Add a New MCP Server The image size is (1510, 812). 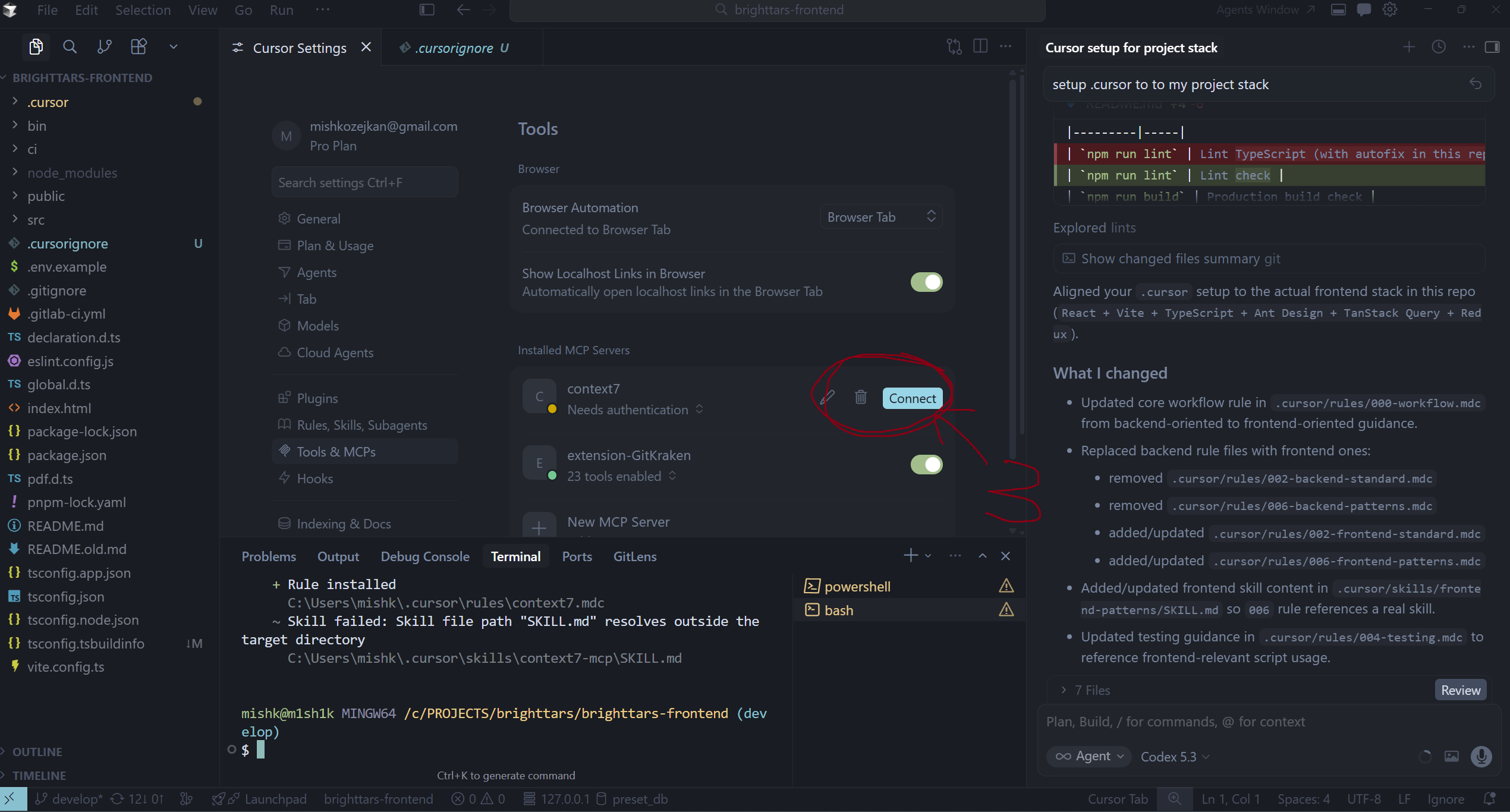click(732, 524)
